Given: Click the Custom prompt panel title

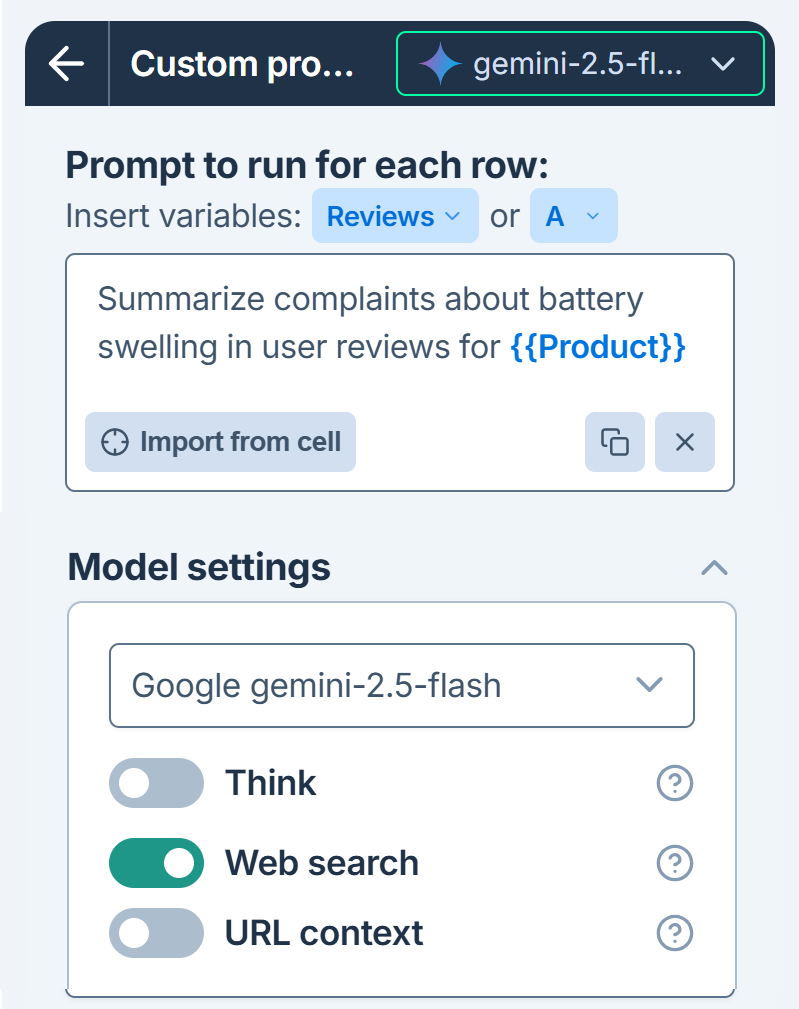Looking at the screenshot, I should [242, 65].
